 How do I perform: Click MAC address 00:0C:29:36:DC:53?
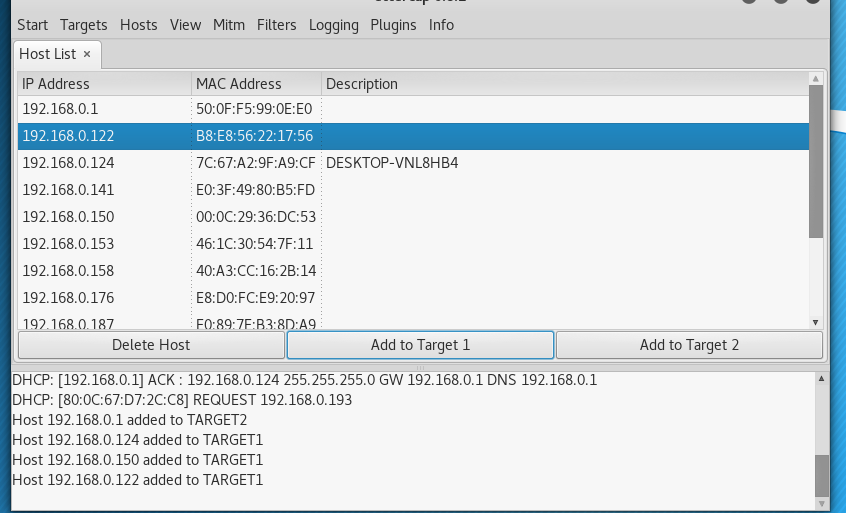256,217
